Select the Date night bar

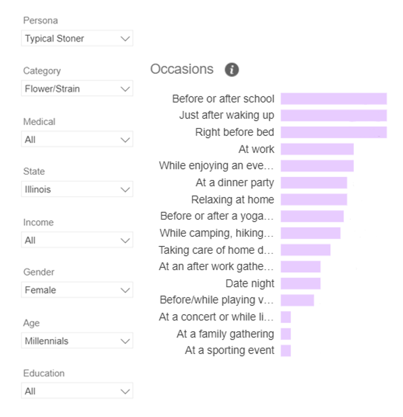coord(300,284)
